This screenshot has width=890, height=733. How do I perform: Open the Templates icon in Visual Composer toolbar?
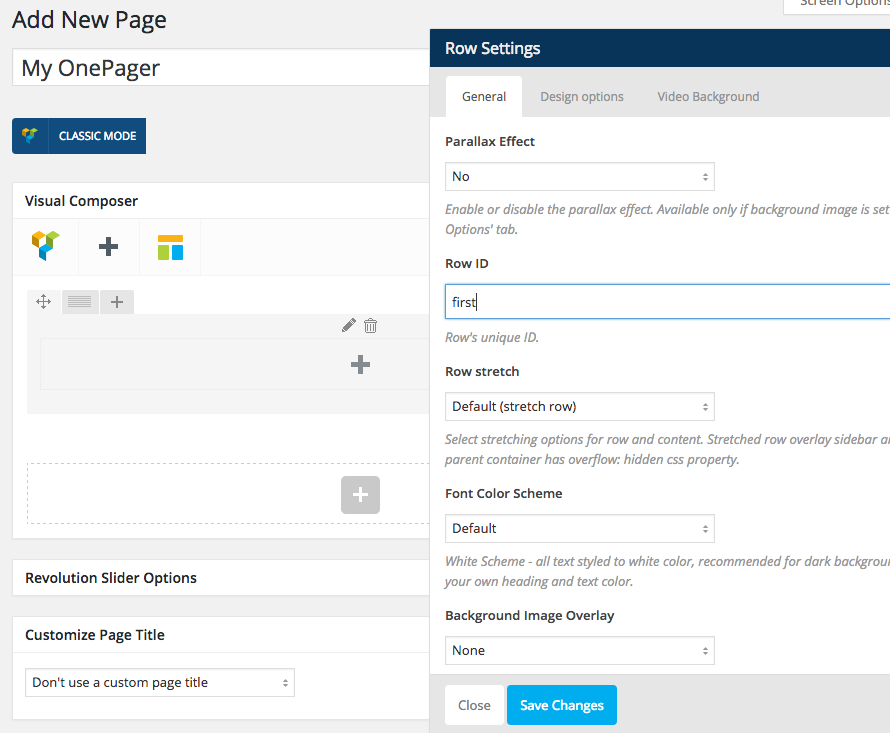pos(170,247)
